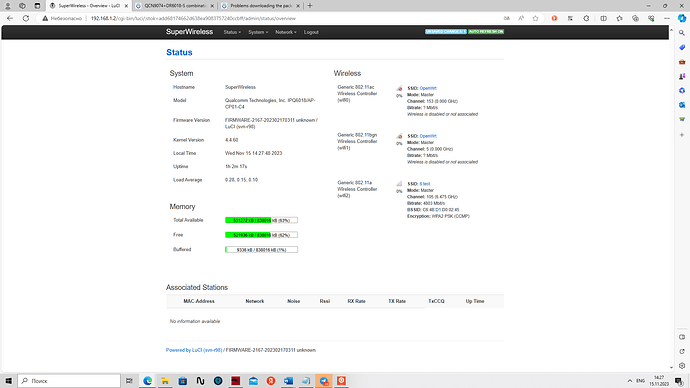Open the notification center icon in system tray
The image size is (690, 388).
click(679, 381)
